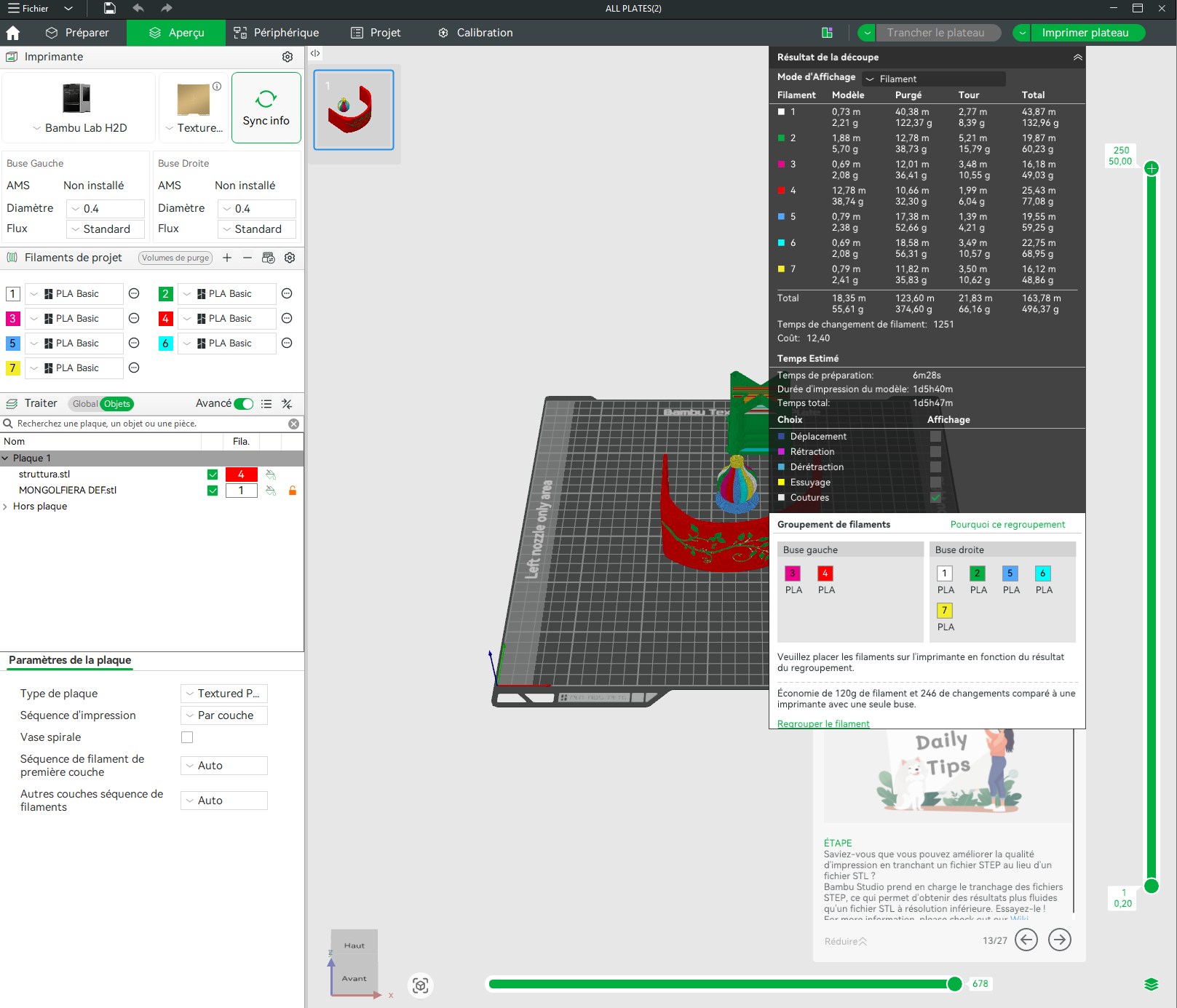
Task: Show the next daily tip
Action: click(1060, 940)
